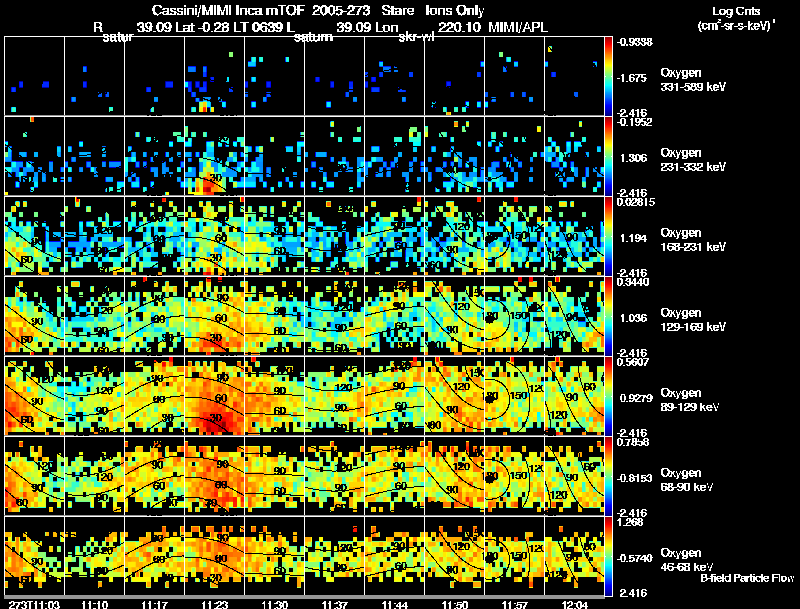Click the '1.036' color scale value

[x=633, y=318]
